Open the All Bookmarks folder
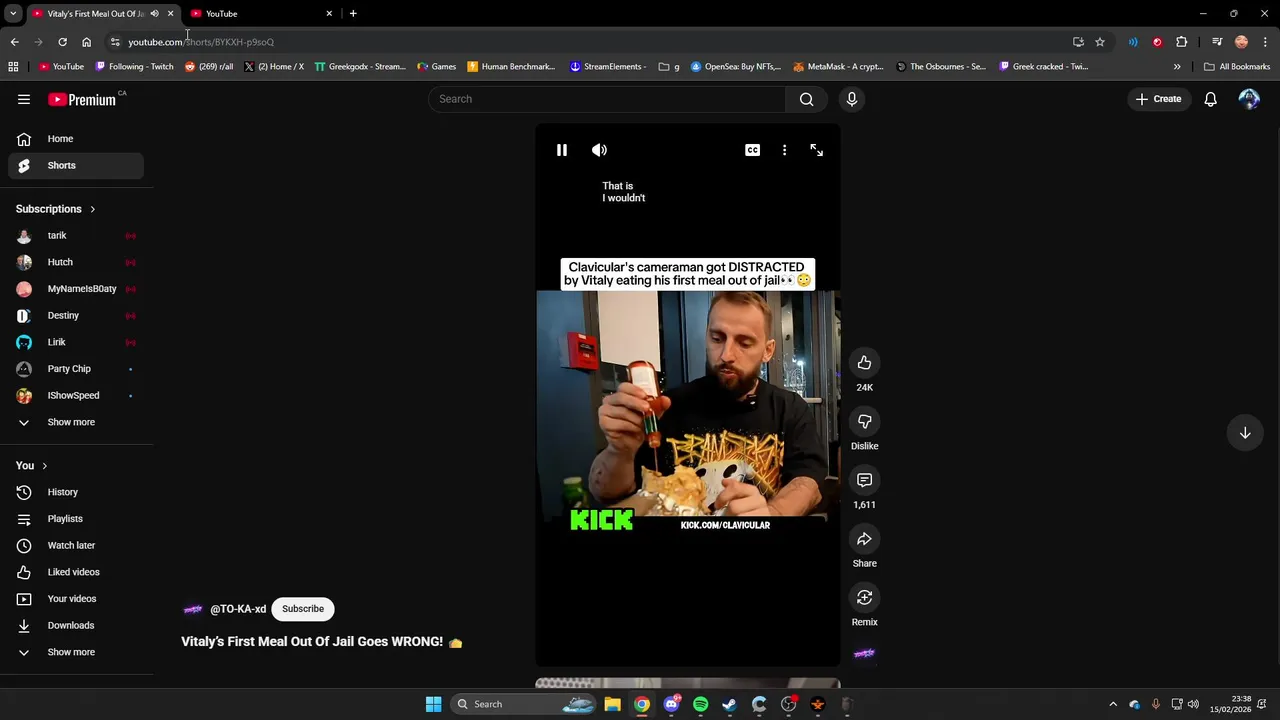Image resolution: width=1280 pixels, height=720 pixels. pos(1237,67)
